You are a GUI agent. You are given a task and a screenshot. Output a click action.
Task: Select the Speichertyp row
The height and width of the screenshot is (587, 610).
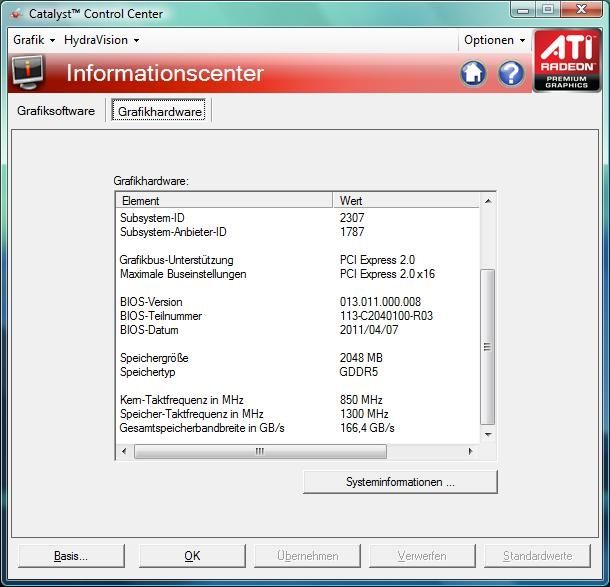298,372
